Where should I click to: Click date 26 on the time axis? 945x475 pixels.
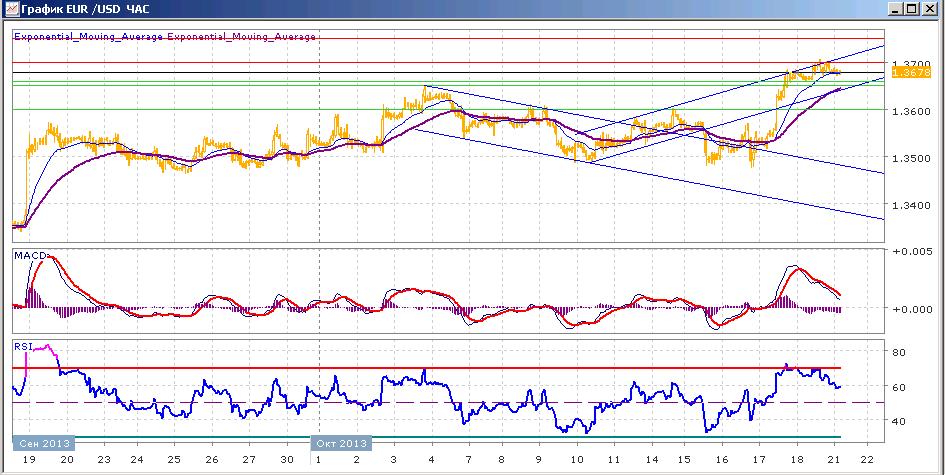(212, 459)
